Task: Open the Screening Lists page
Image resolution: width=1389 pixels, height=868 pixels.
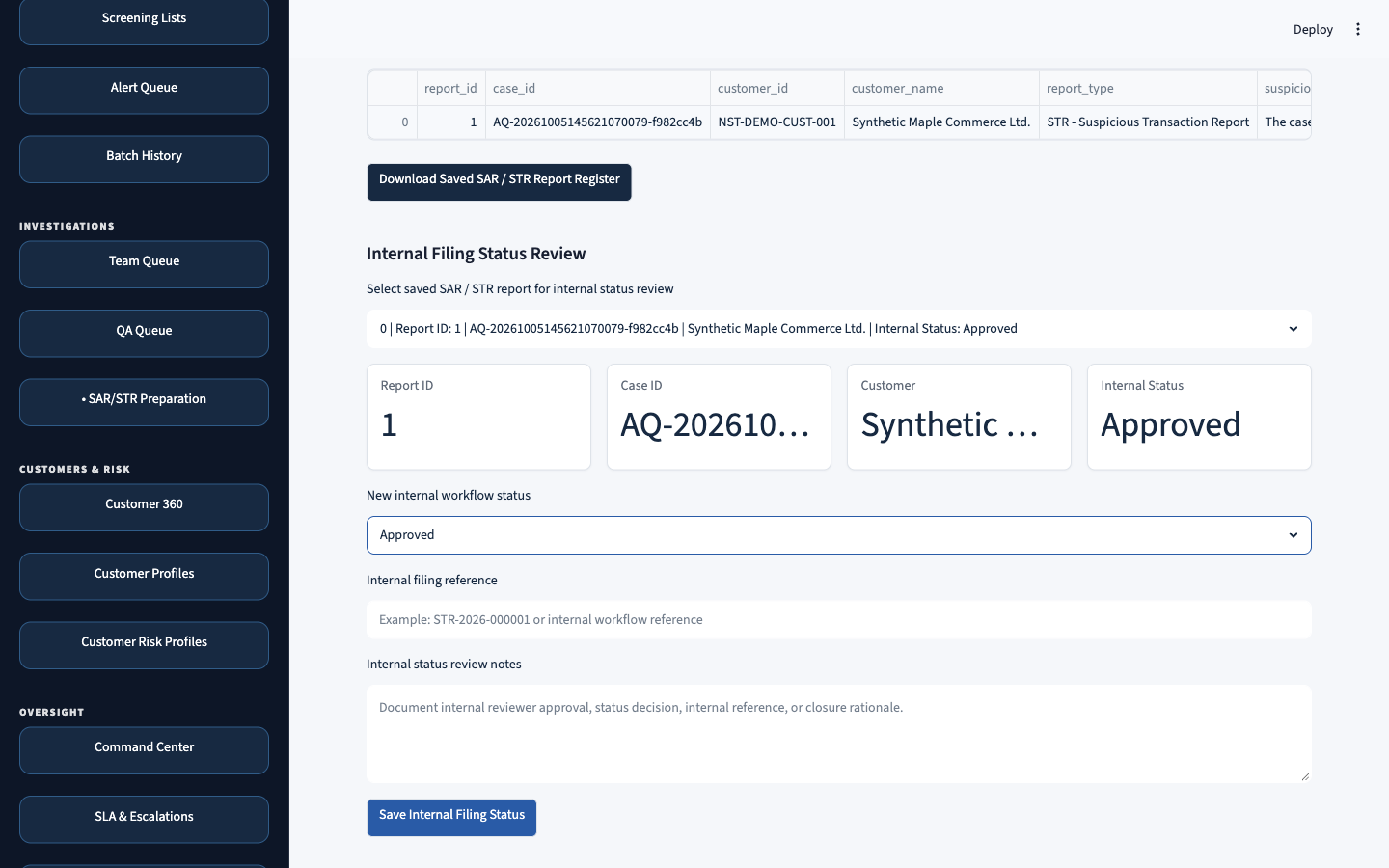Action: pyautogui.click(x=144, y=20)
